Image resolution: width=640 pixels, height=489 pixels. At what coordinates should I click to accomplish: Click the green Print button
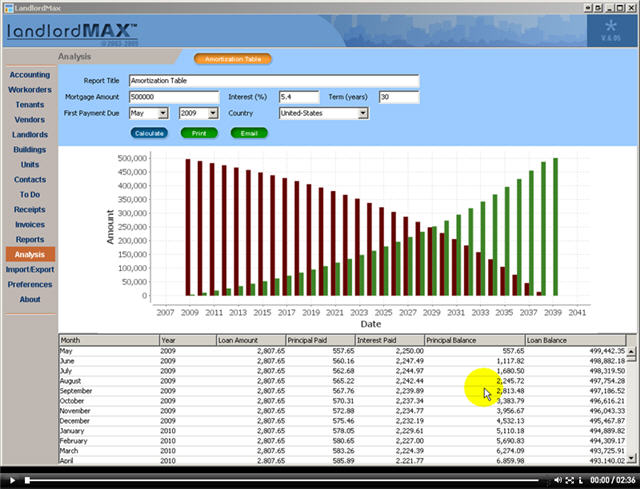(199, 133)
